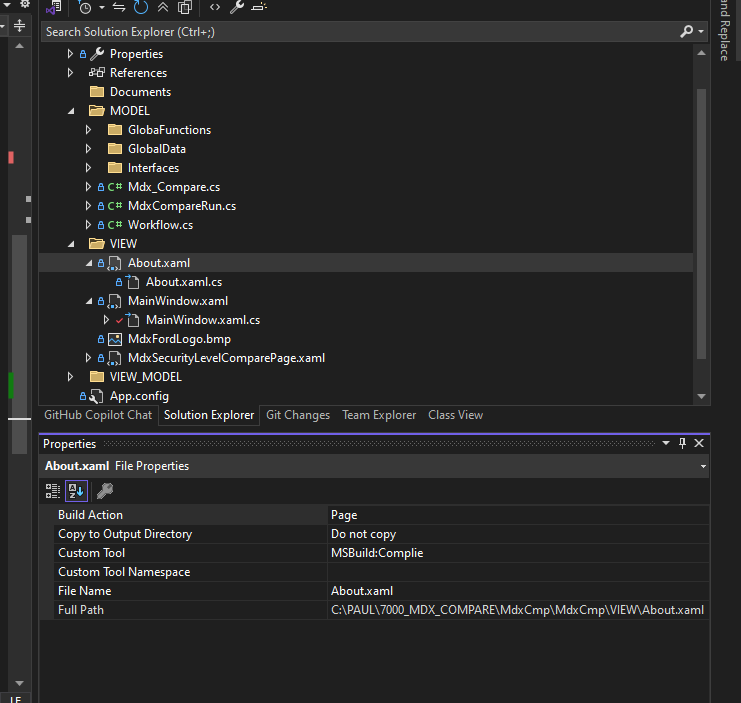The image size is (741, 703).
Task: Select MdxFordLogo.bmp image file
Action: point(179,339)
